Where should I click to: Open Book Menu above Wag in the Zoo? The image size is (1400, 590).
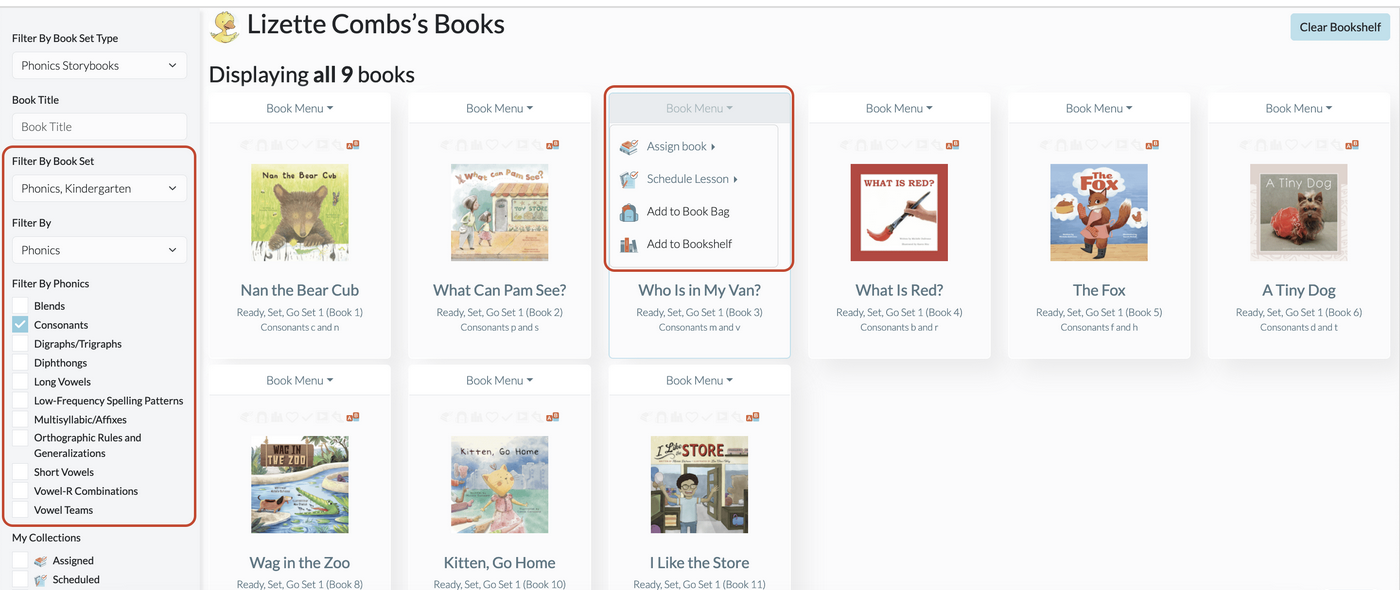click(x=299, y=380)
